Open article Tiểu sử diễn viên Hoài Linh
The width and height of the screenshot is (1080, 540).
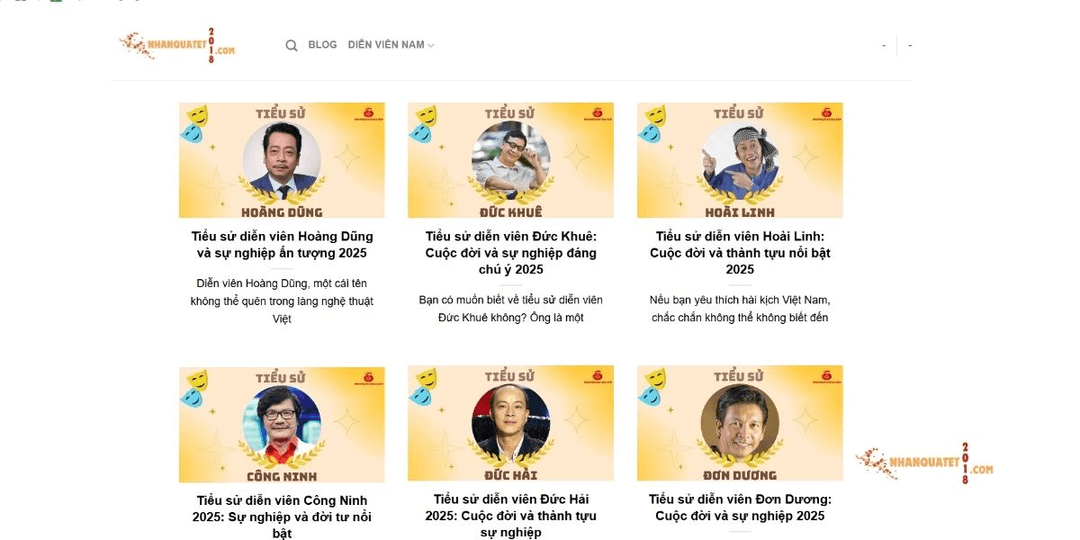740,253
